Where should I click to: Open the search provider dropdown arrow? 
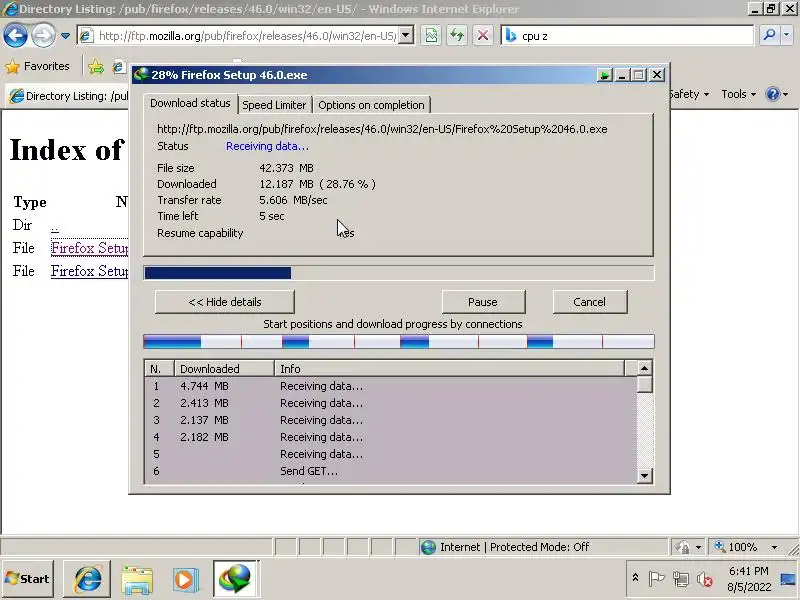tap(787, 36)
